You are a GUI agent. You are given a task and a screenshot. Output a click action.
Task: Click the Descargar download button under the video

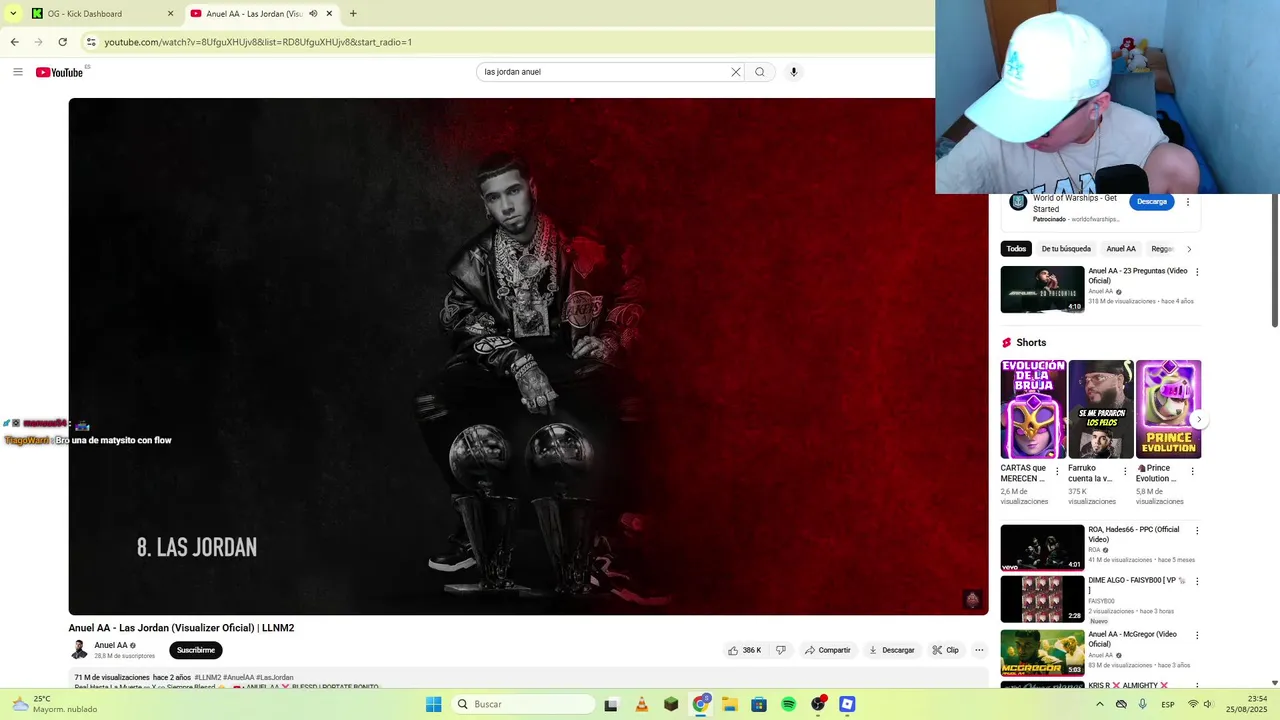click(891, 650)
